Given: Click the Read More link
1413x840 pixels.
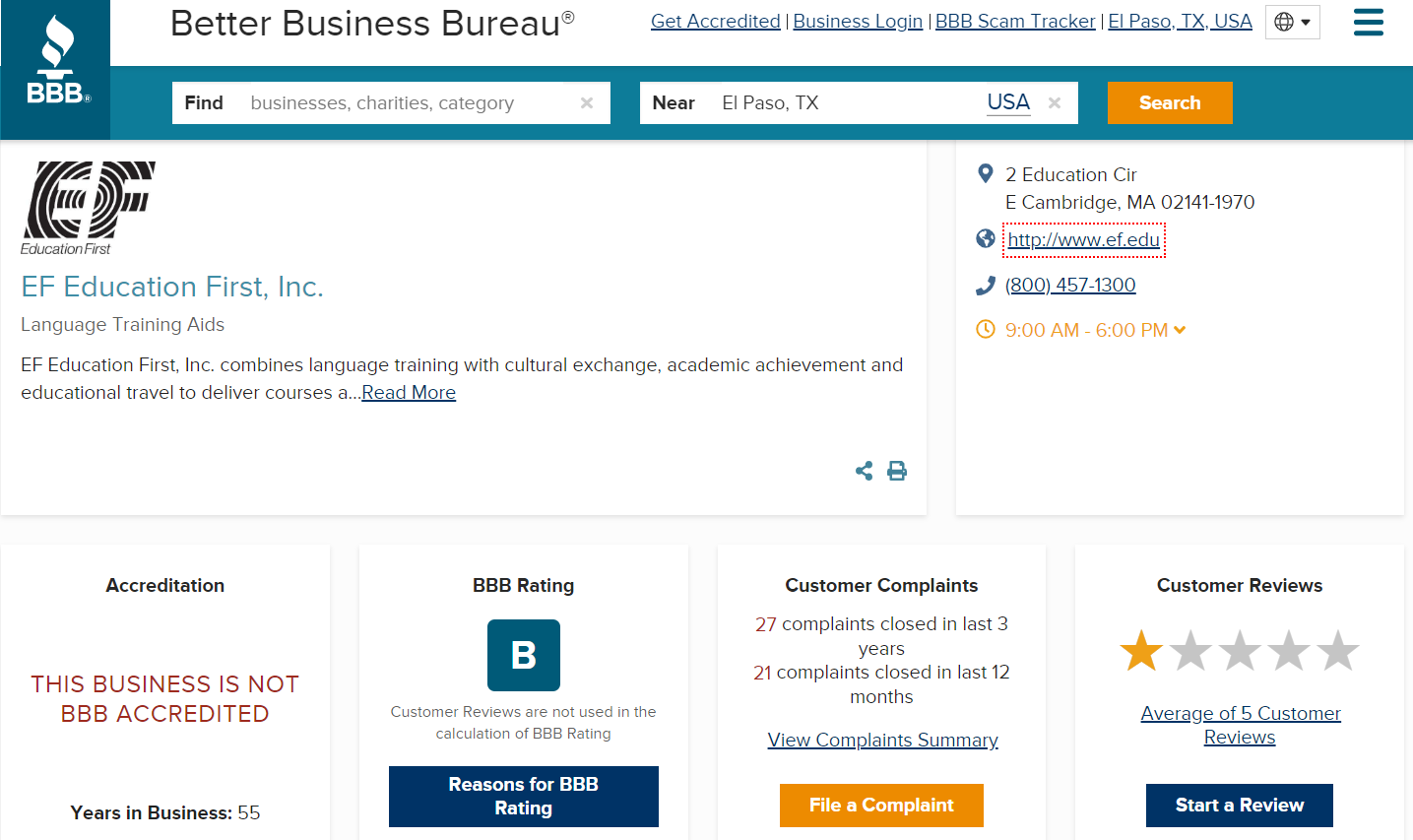Looking at the screenshot, I should tap(409, 393).
